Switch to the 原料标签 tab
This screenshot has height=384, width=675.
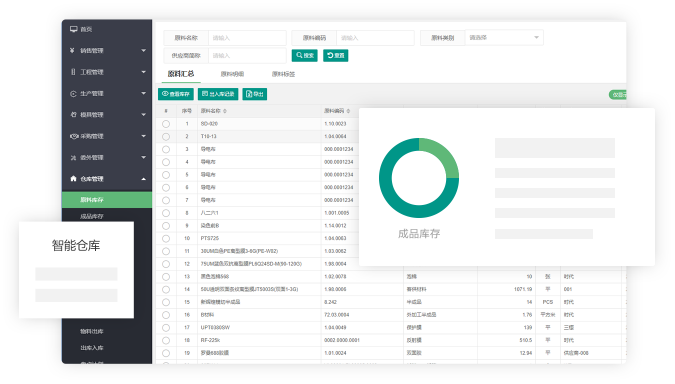(283, 74)
